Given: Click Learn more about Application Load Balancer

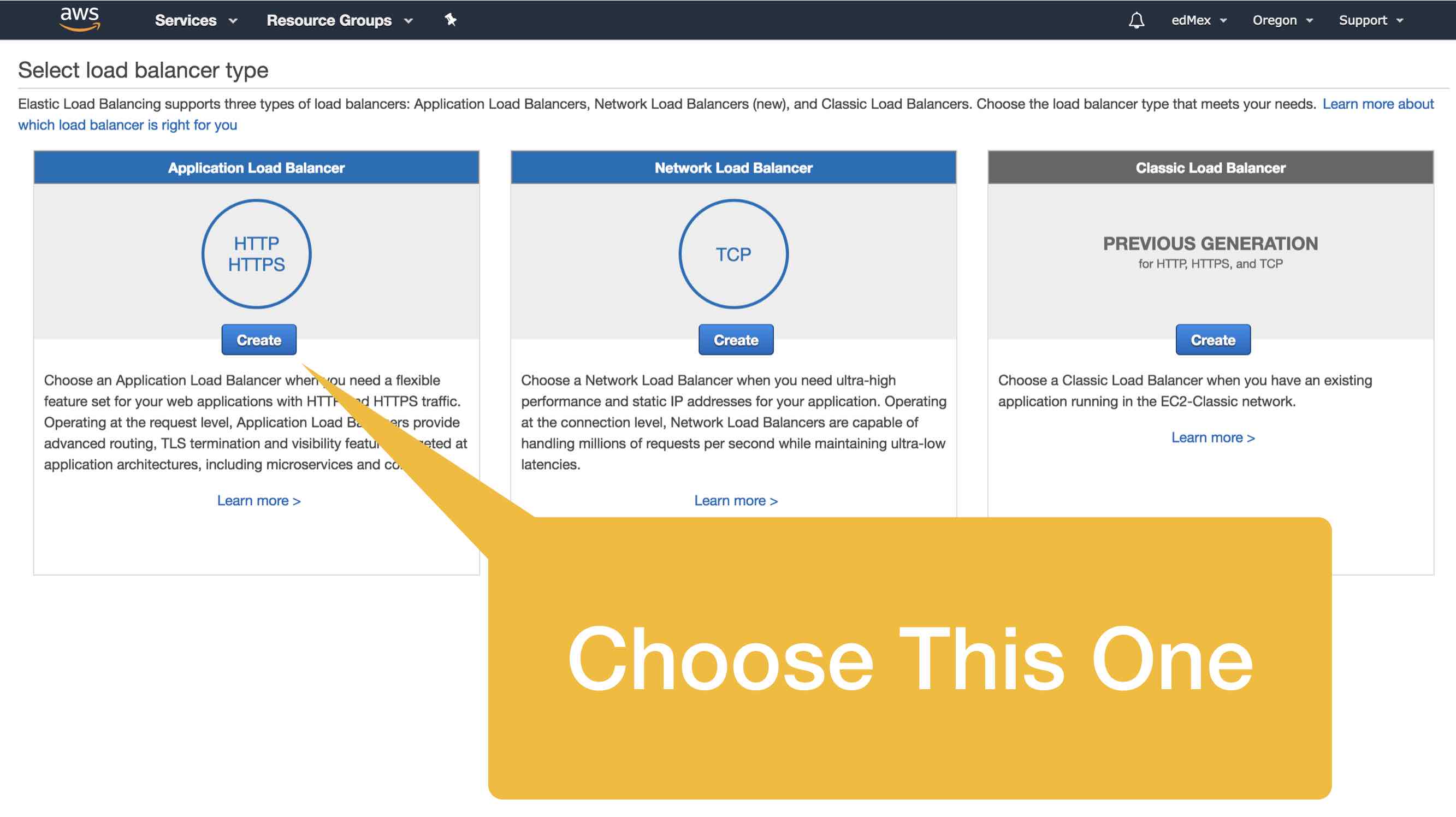Looking at the screenshot, I should point(258,500).
